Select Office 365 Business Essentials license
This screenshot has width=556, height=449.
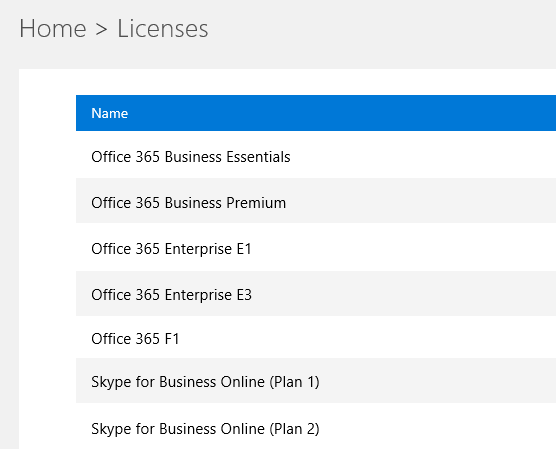tap(191, 157)
